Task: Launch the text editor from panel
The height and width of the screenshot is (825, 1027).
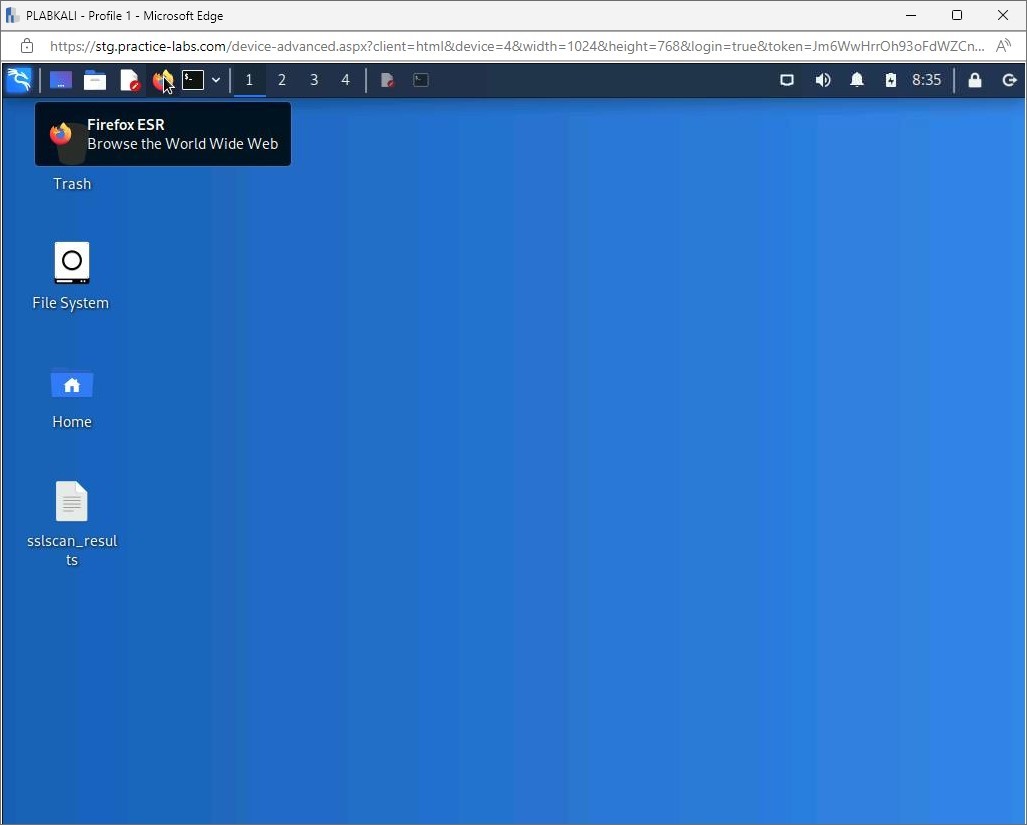Action: (129, 80)
